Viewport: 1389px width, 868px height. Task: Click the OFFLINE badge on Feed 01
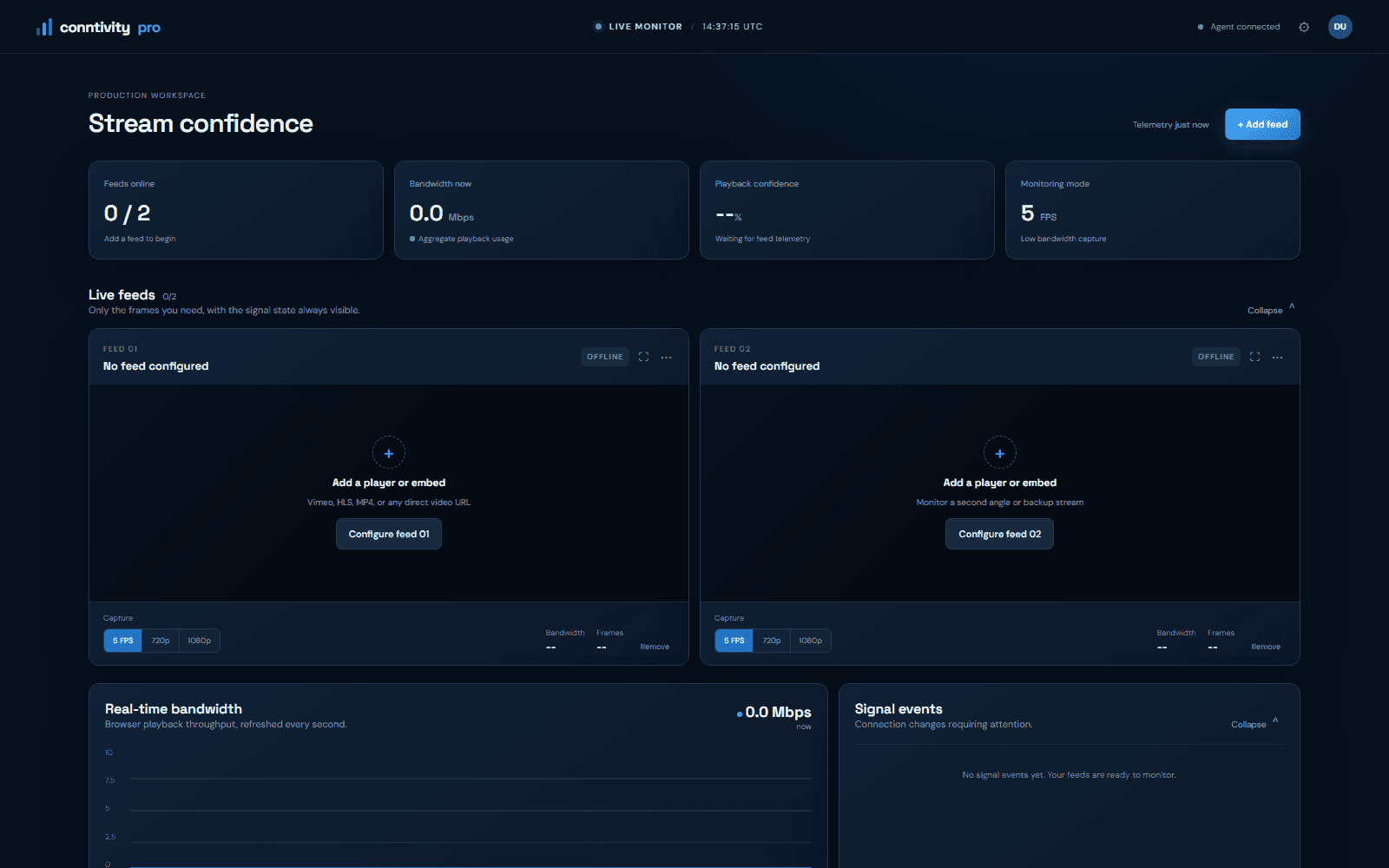605,357
